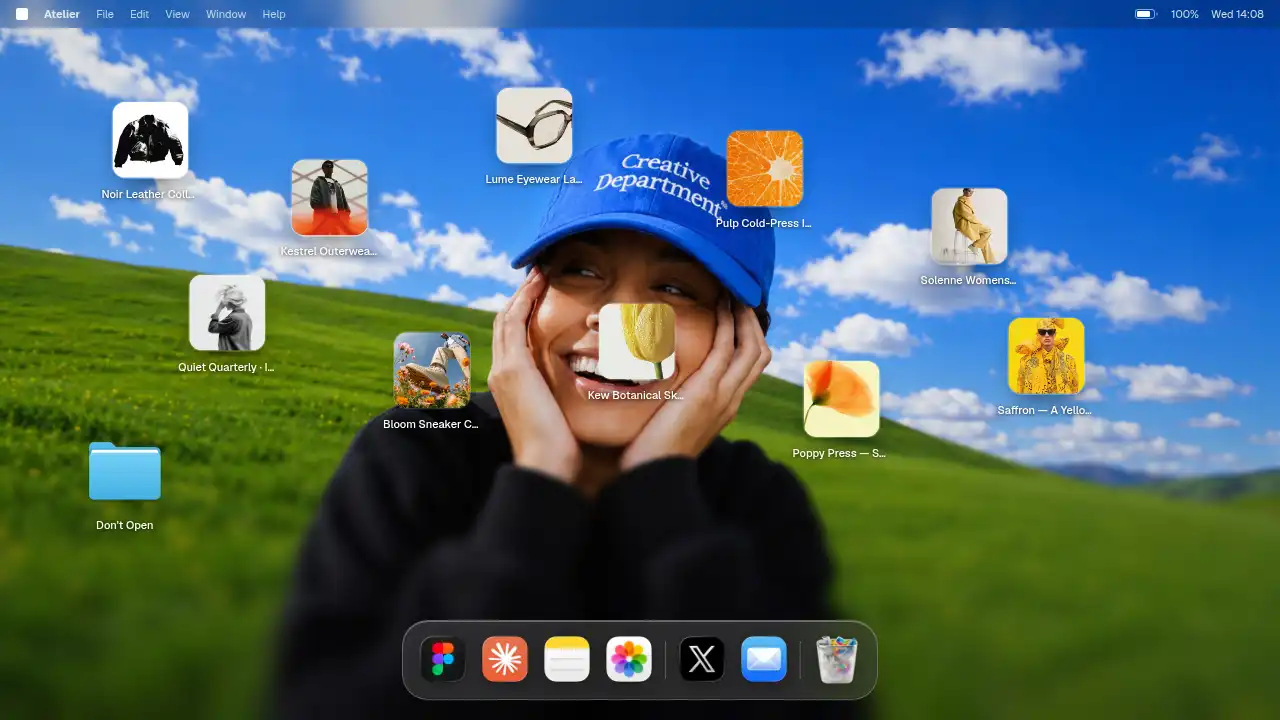Select the Pulp Cold-Press desktop file

[x=765, y=180]
